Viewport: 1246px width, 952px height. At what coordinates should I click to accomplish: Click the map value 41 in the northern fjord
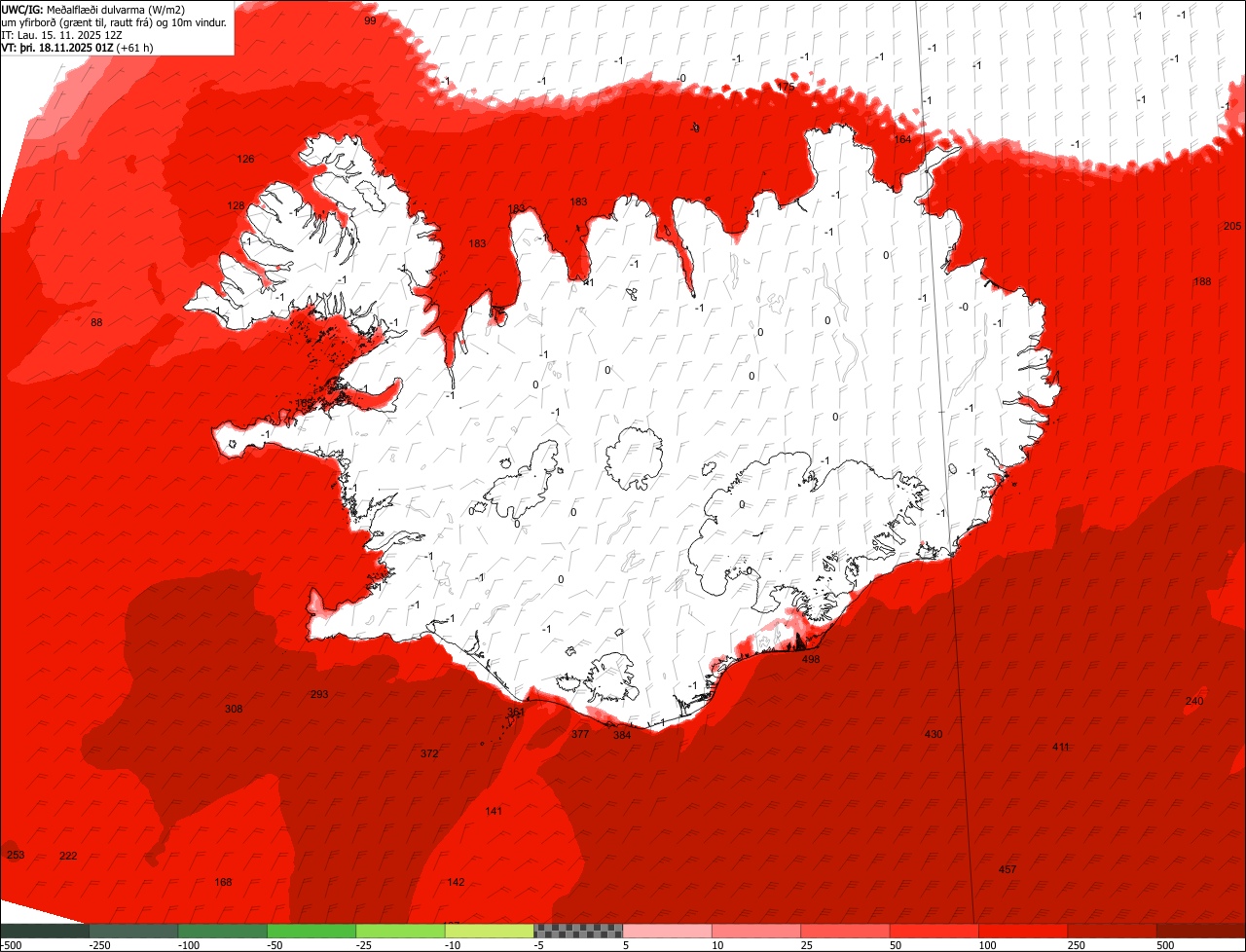click(x=588, y=282)
